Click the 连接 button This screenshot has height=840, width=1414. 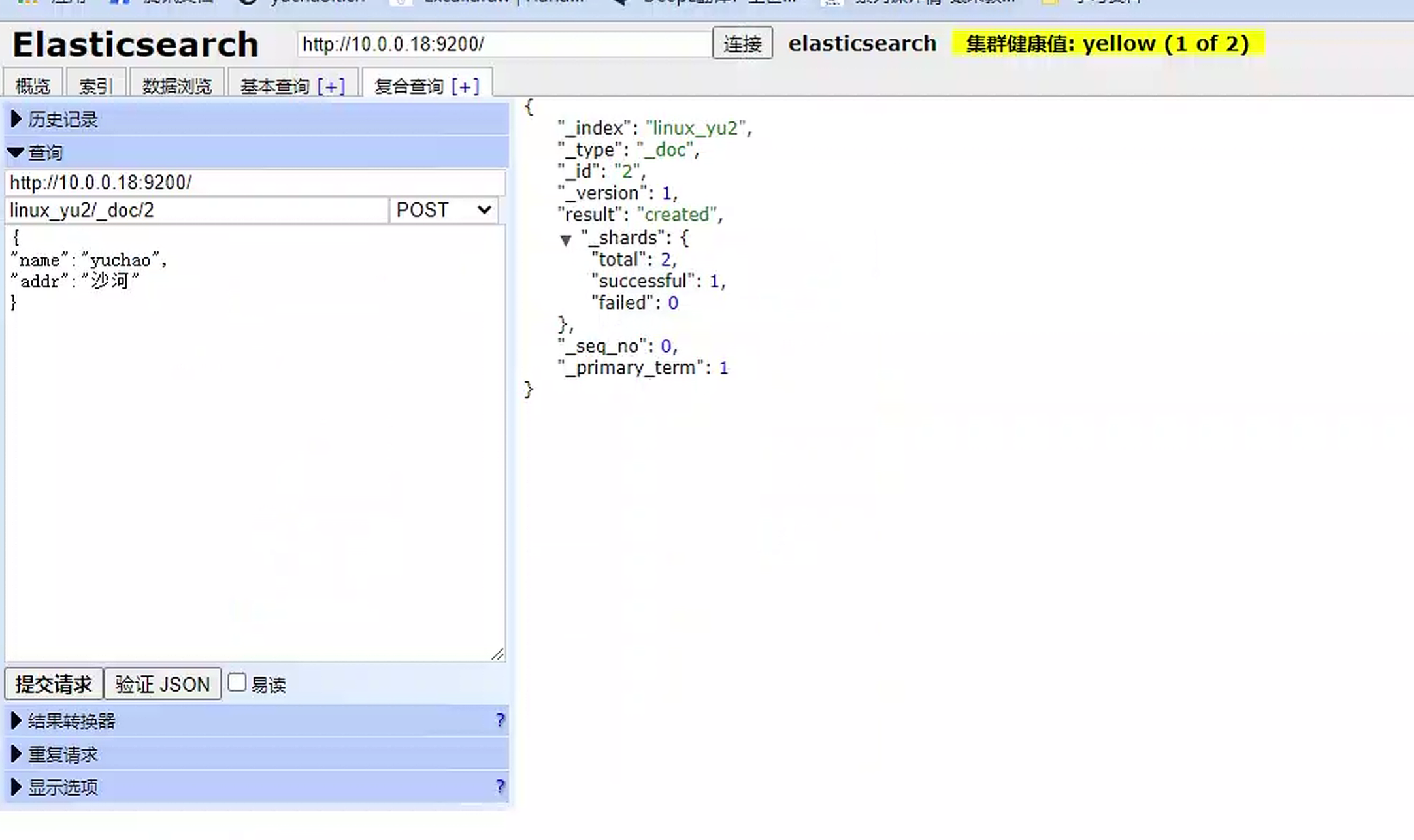pos(742,44)
